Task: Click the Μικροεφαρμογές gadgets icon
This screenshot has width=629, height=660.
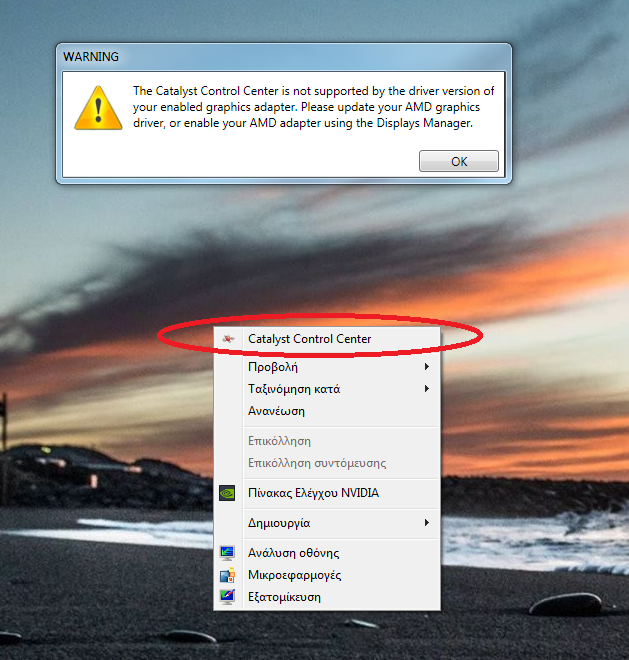Action: click(227, 575)
